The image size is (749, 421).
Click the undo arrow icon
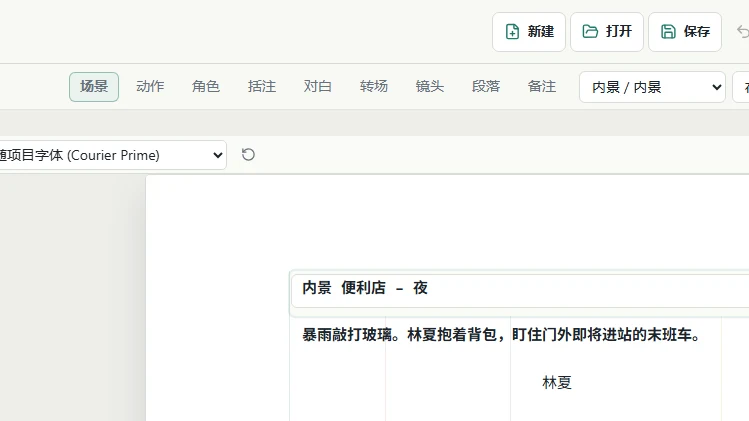click(x=743, y=32)
